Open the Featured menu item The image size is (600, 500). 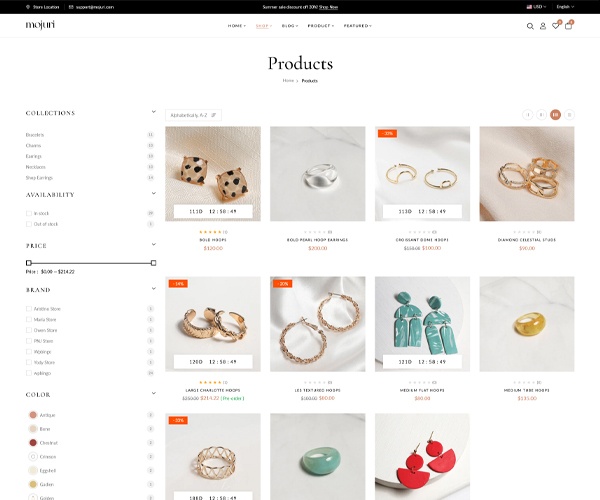(357, 26)
